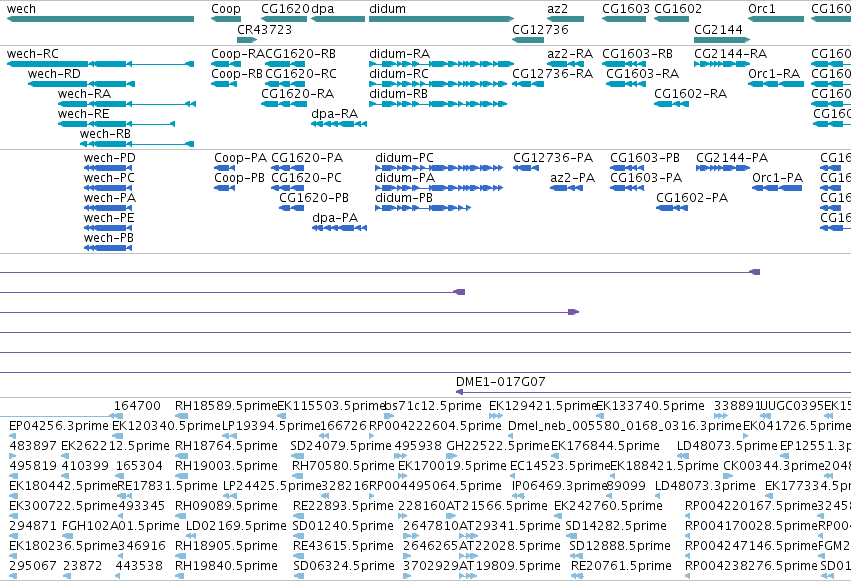Select the CG1603-RB transcript

click(x=624, y=64)
